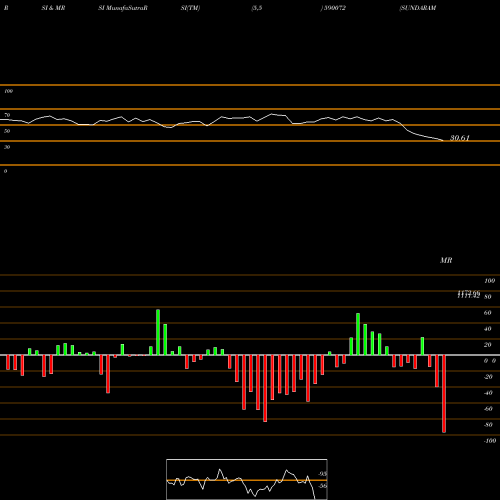
Task: Click the 100 level label on the RSI axis
Action: click(x=9, y=91)
